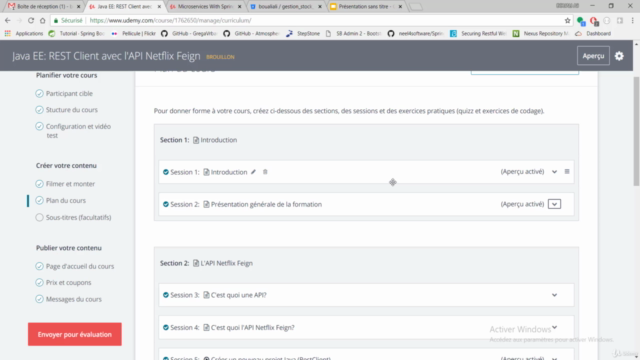Toggle Stucture du cours check circle

pyautogui.click(x=39, y=110)
